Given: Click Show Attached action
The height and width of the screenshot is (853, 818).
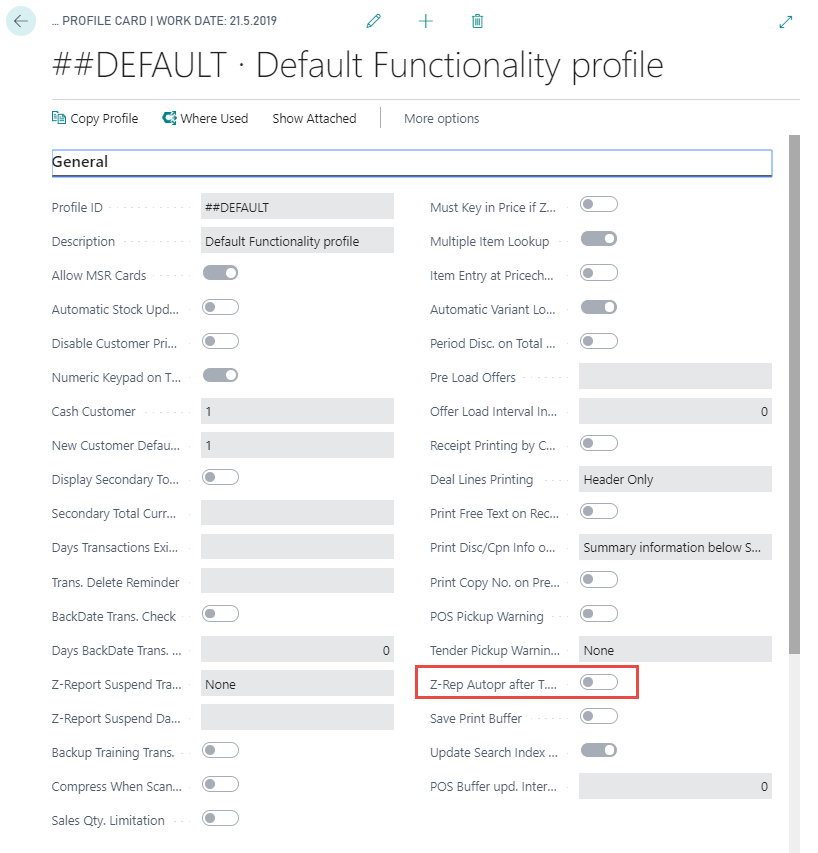Looking at the screenshot, I should (314, 118).
